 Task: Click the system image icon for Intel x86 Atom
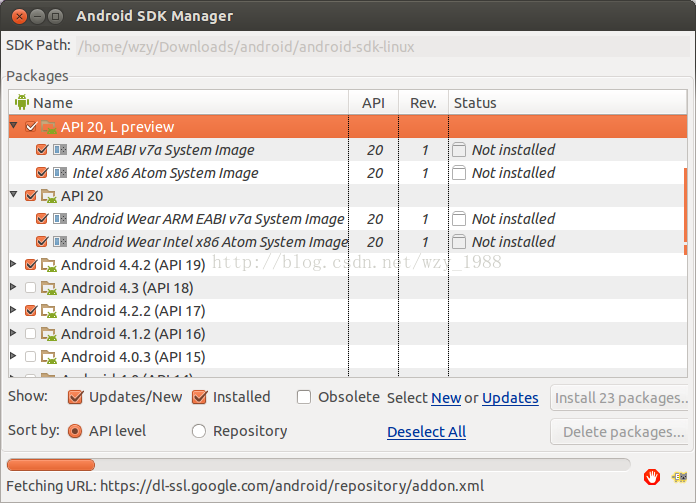coord(60,173)
